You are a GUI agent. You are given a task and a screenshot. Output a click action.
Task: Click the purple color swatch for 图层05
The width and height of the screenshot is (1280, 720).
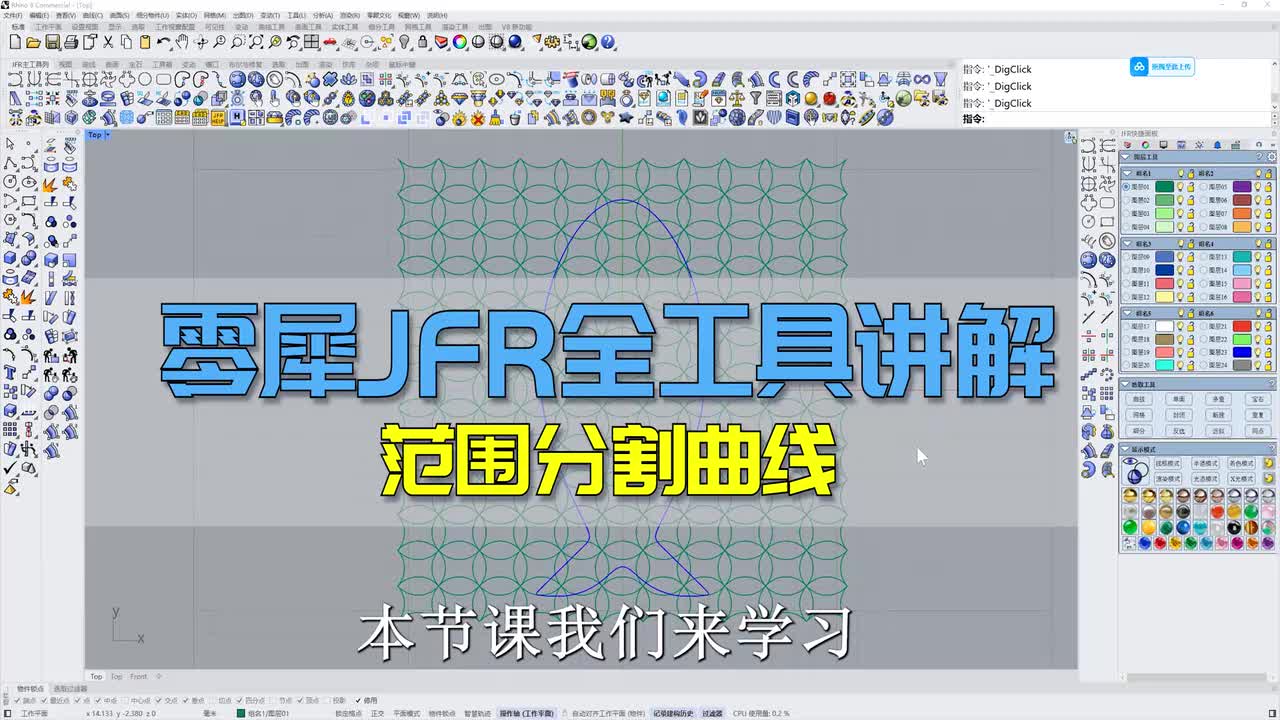coord(1241,186)
